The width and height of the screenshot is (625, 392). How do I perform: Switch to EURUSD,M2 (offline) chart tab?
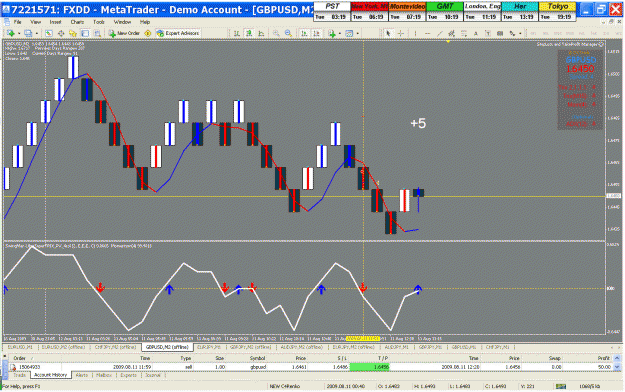pos(63,347)
